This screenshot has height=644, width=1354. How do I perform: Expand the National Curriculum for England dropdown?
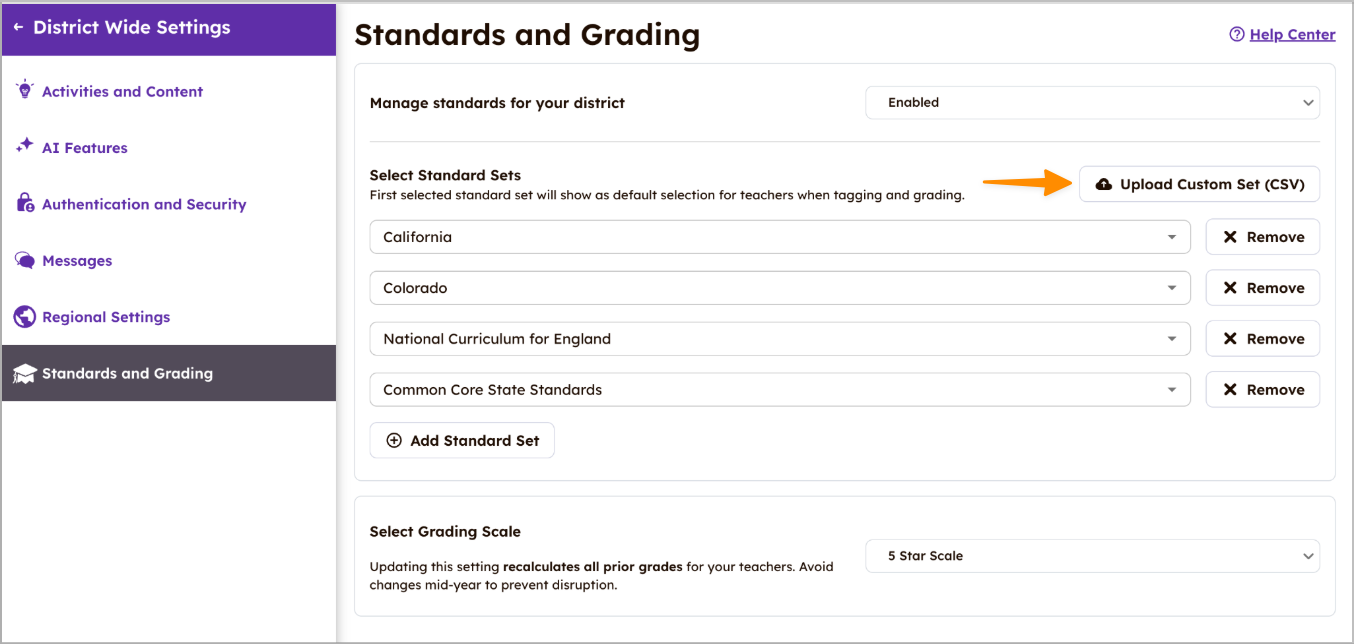pos(779,339)
